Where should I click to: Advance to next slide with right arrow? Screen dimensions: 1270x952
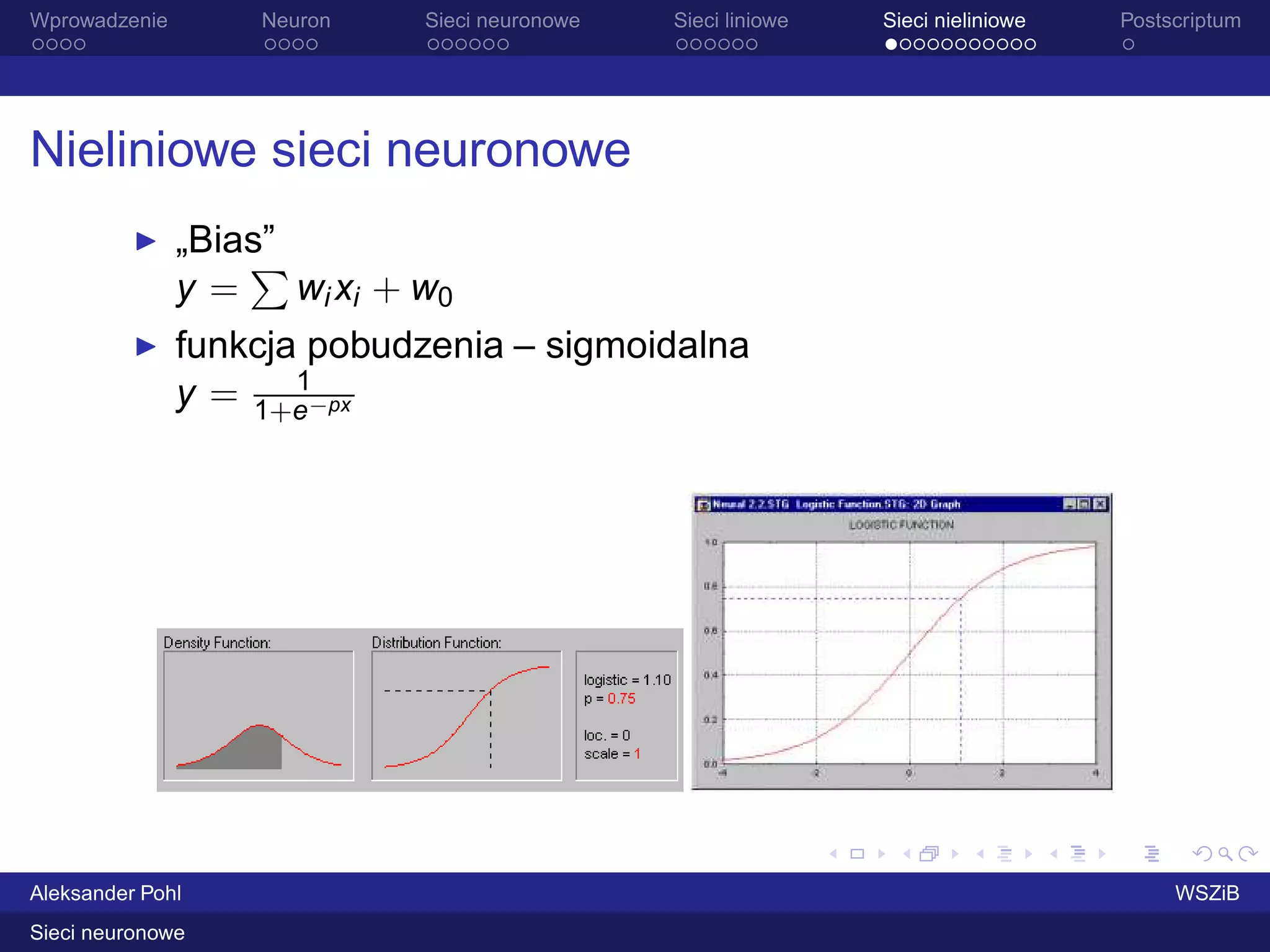pyautogui.click(x=881, y=854)
